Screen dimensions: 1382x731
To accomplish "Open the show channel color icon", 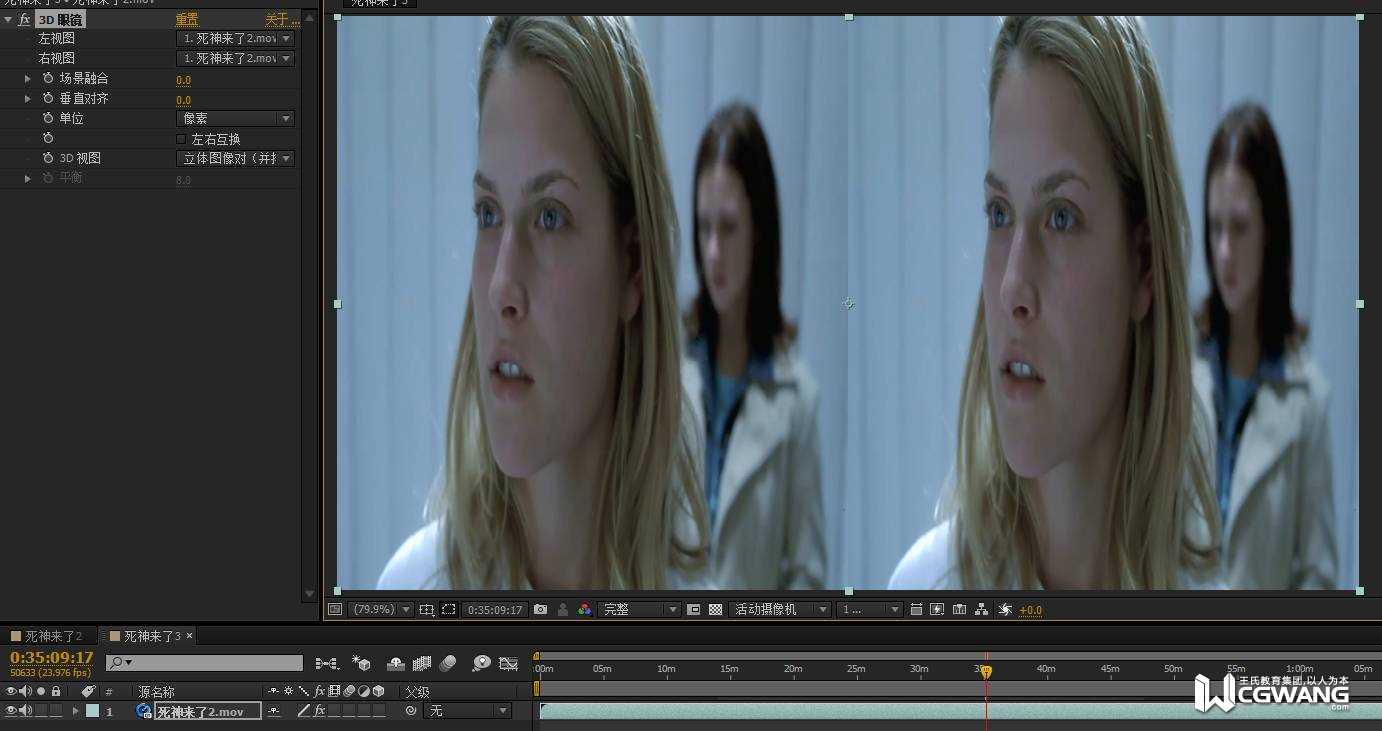I will [x=585, y=609].
